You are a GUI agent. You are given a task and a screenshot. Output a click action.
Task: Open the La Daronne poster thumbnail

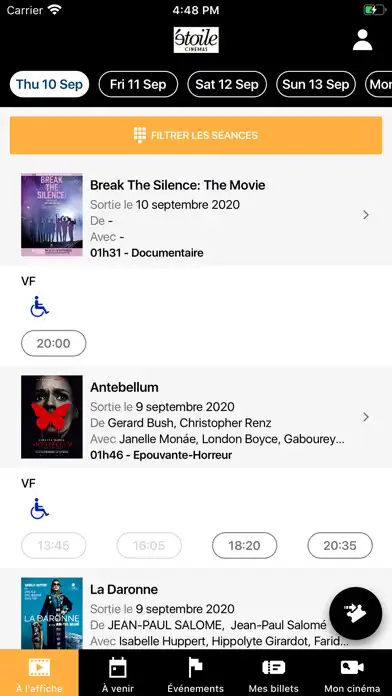[52, 613]
